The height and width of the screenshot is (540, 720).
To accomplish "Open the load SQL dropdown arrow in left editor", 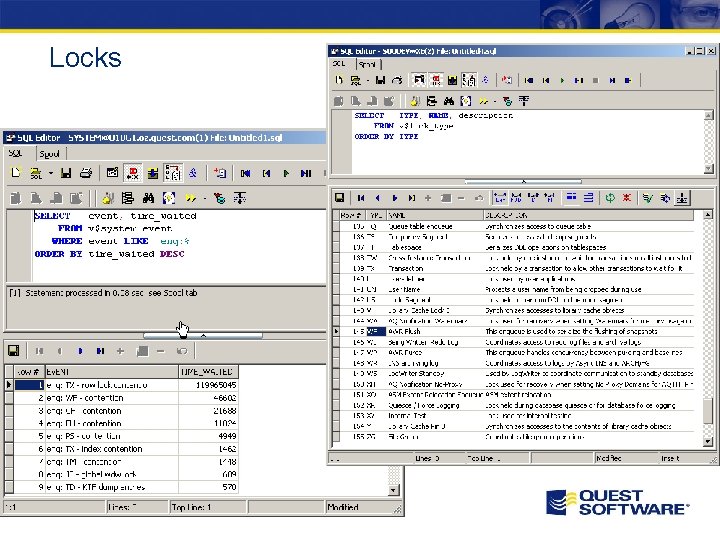I will [51, 174].
